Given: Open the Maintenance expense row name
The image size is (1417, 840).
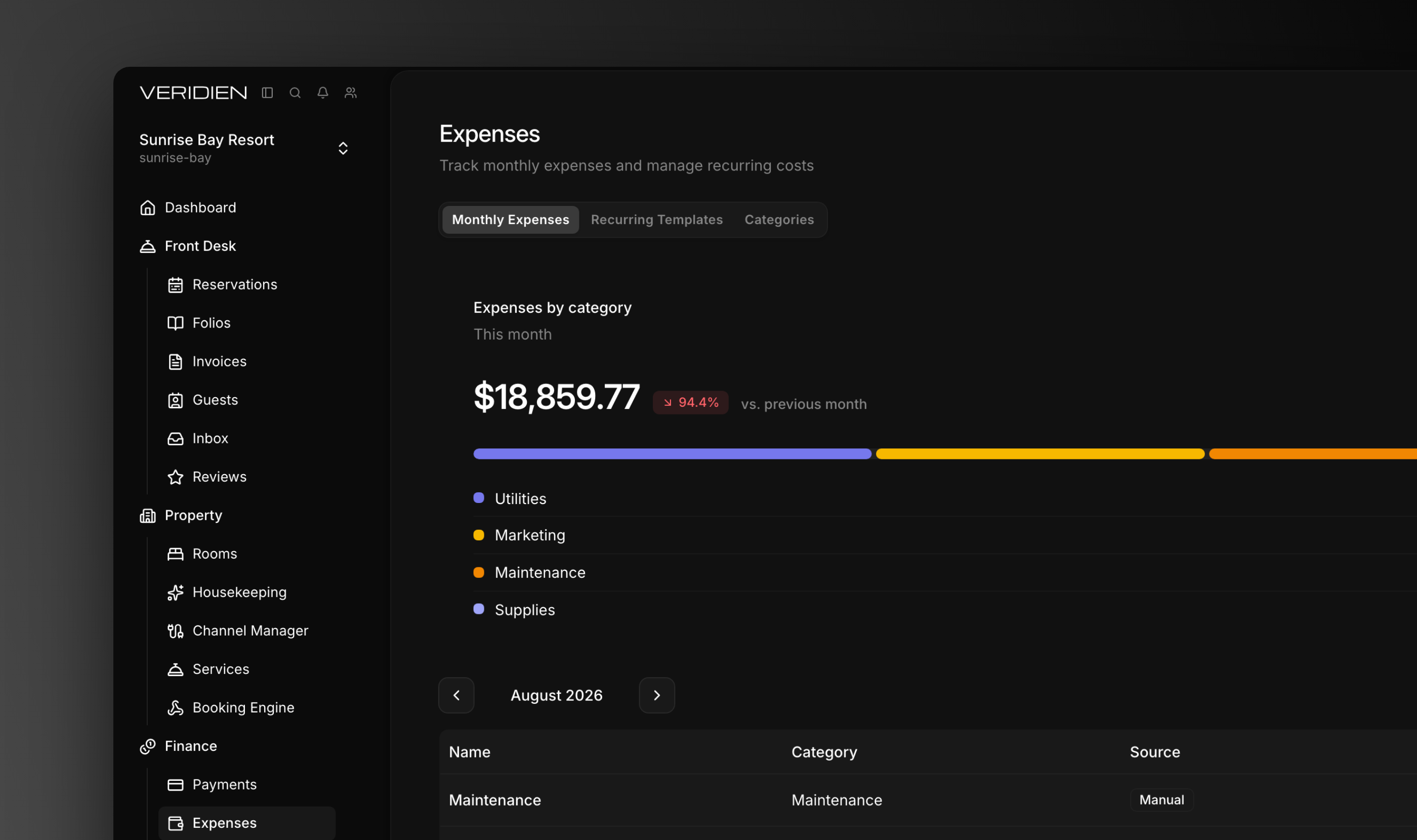Looking at the screenshot, I should (x=495, y=801).
